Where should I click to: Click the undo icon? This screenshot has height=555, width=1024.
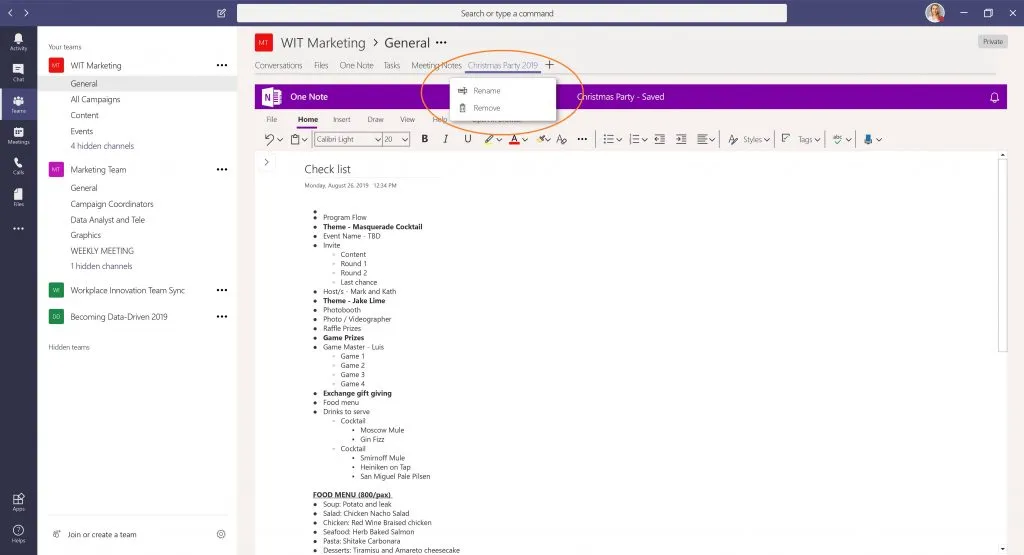click(269, 139)
